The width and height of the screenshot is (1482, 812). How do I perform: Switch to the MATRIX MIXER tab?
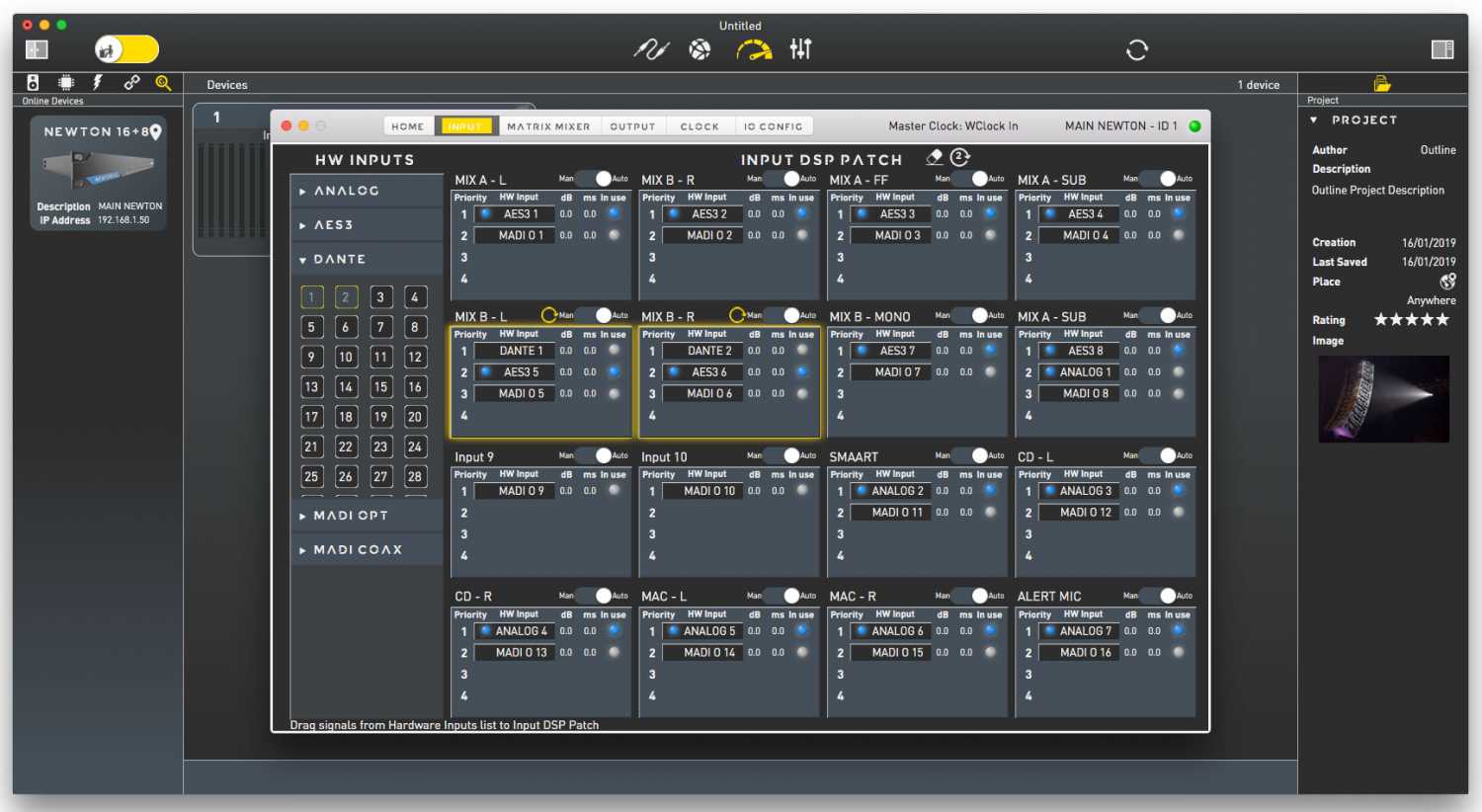(548, 126)
